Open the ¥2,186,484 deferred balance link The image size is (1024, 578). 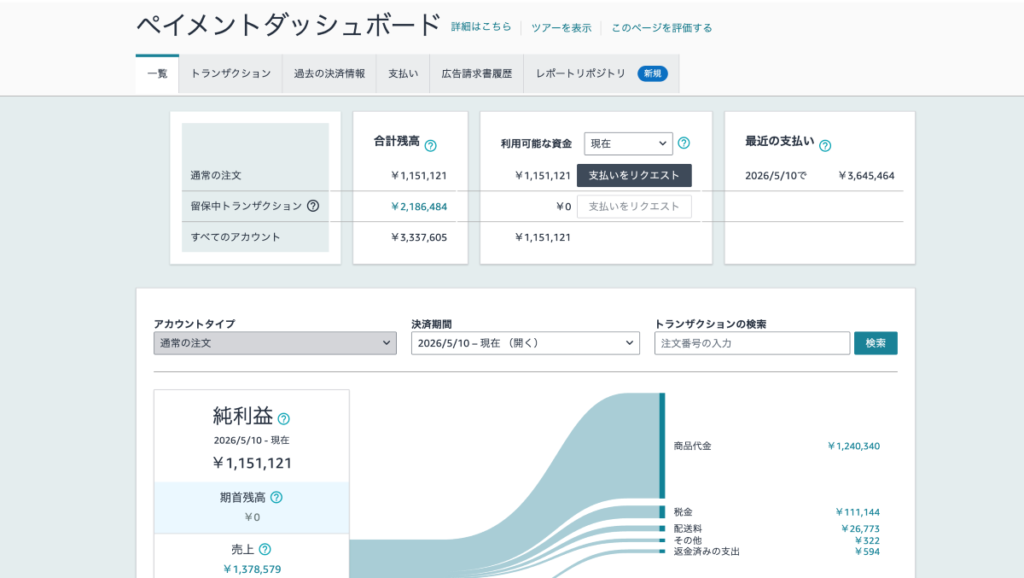pos(419,206)
